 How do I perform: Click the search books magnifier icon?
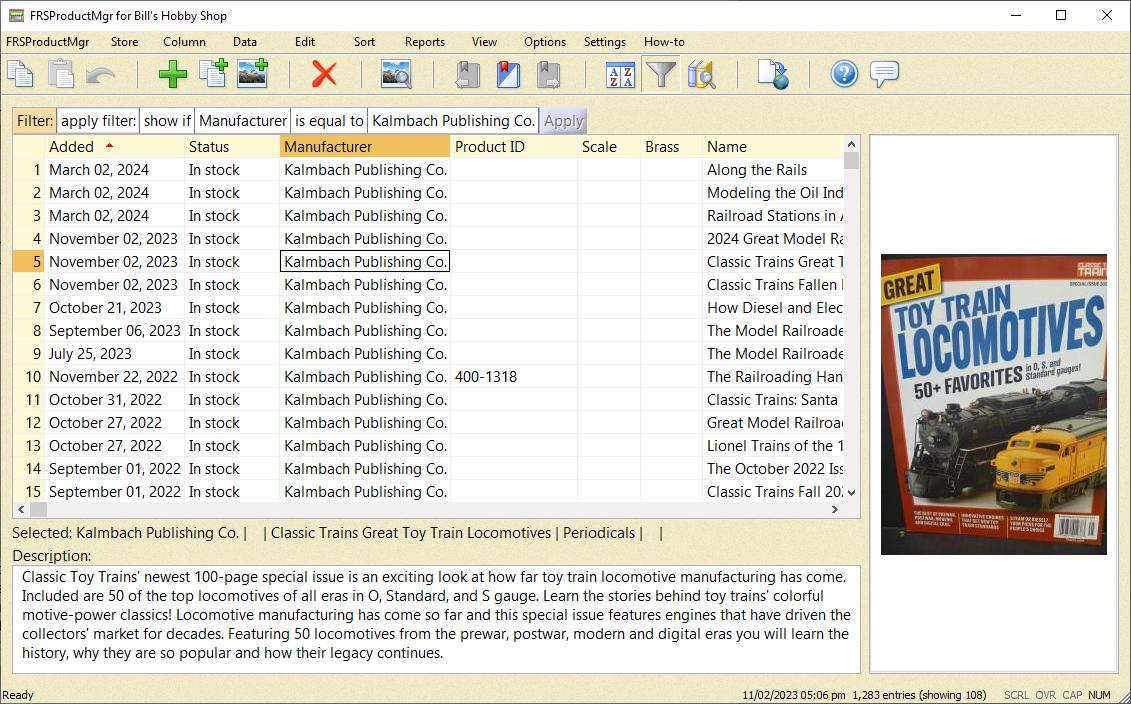tap(701, 74)
